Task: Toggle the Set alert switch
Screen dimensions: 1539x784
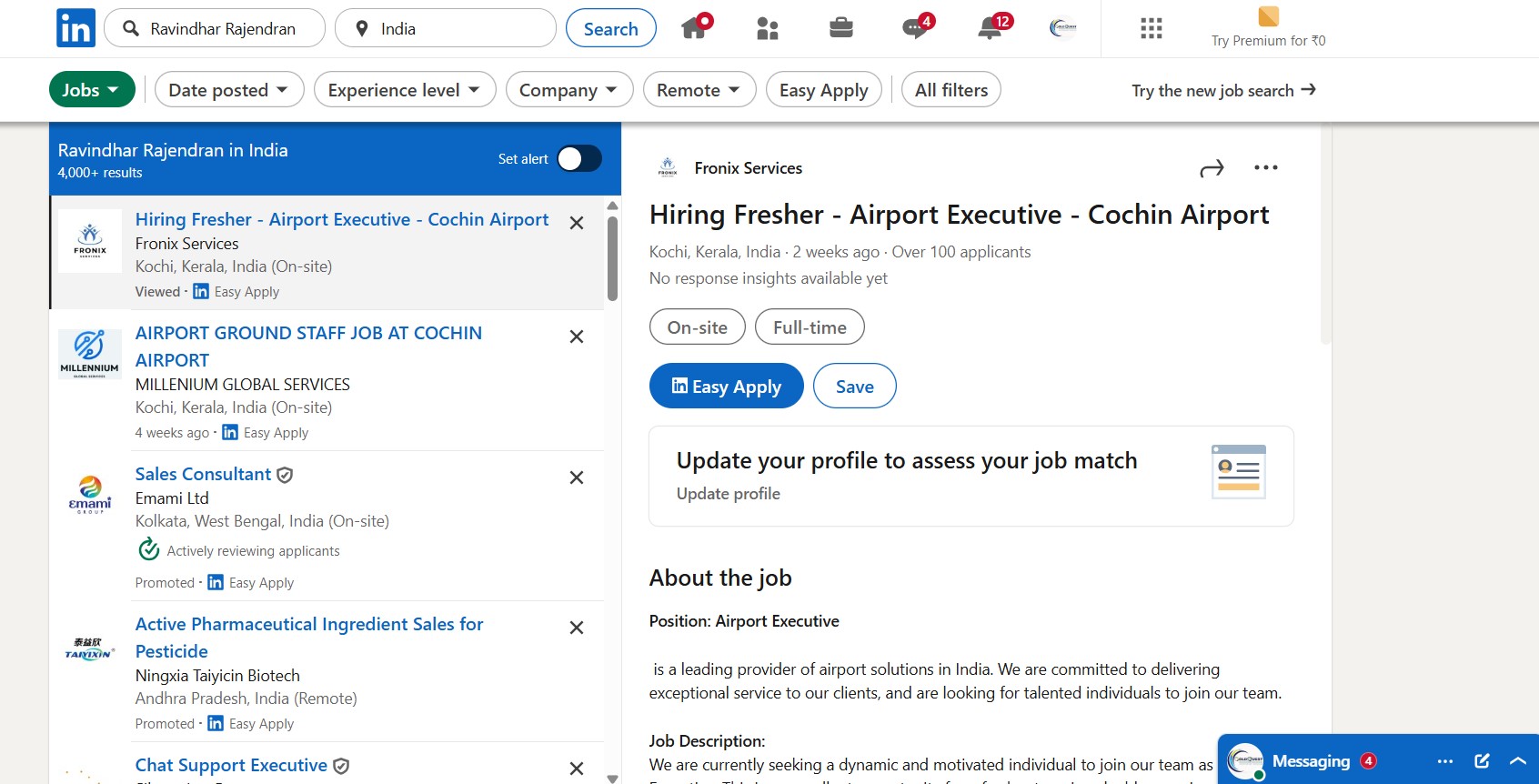Action: tap(578, 159)
